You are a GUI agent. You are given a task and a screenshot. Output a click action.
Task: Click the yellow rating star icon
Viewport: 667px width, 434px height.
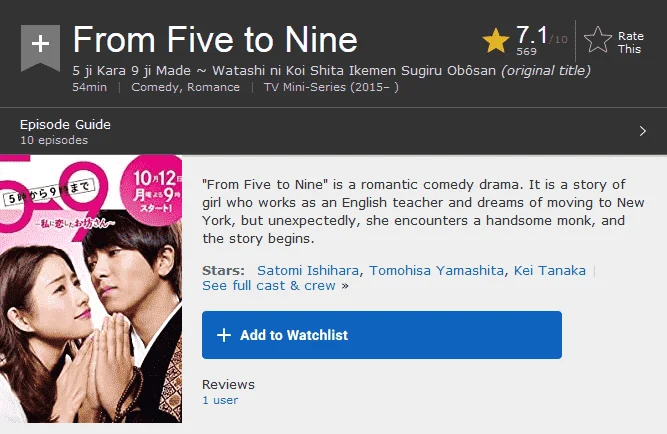coord(496,40)
